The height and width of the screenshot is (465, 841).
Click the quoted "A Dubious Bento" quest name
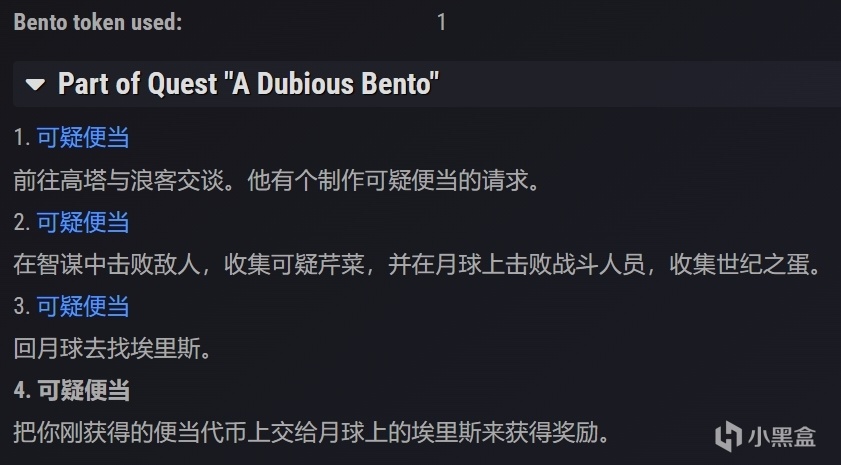click(335, 84)
